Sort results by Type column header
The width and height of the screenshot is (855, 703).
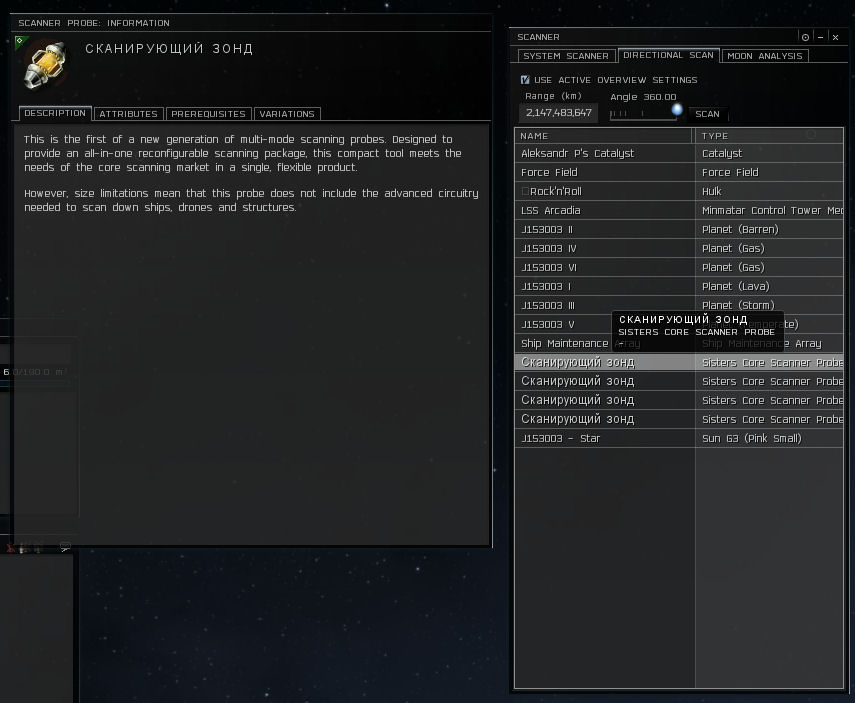pyautogui.click(x=769, y=136)
